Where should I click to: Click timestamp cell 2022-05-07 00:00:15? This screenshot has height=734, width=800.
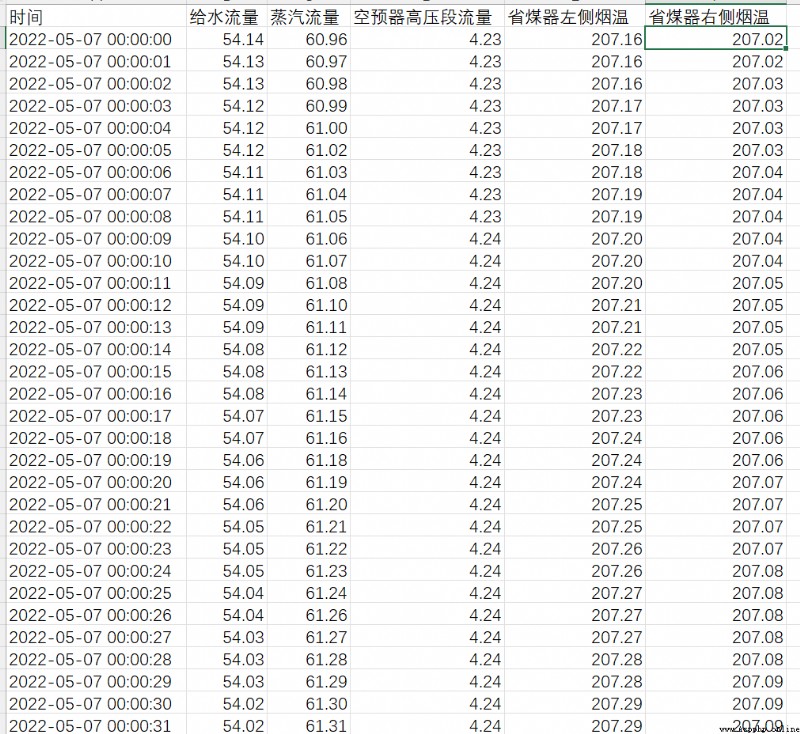(x=96, y=371)
